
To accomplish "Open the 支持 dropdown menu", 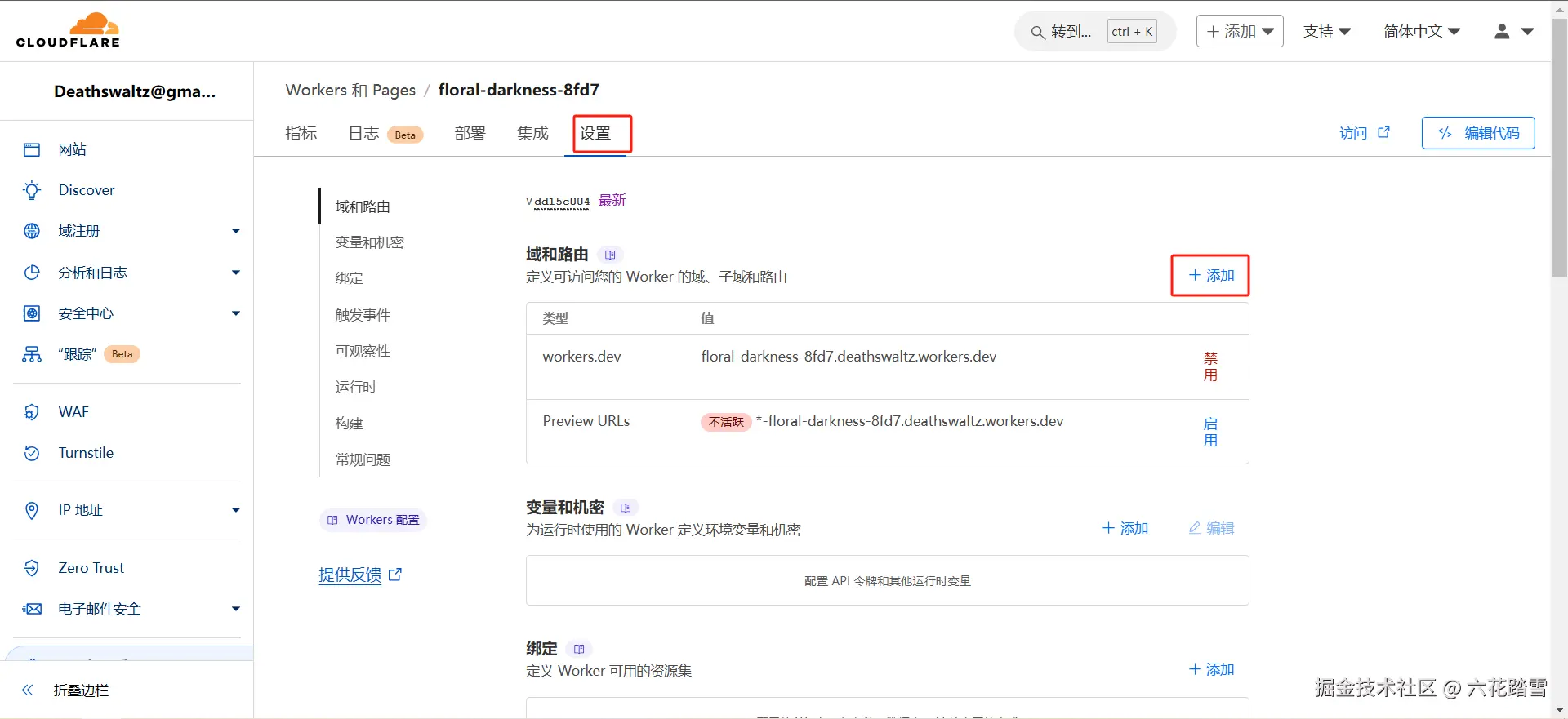I will (x=1327, y=31).
